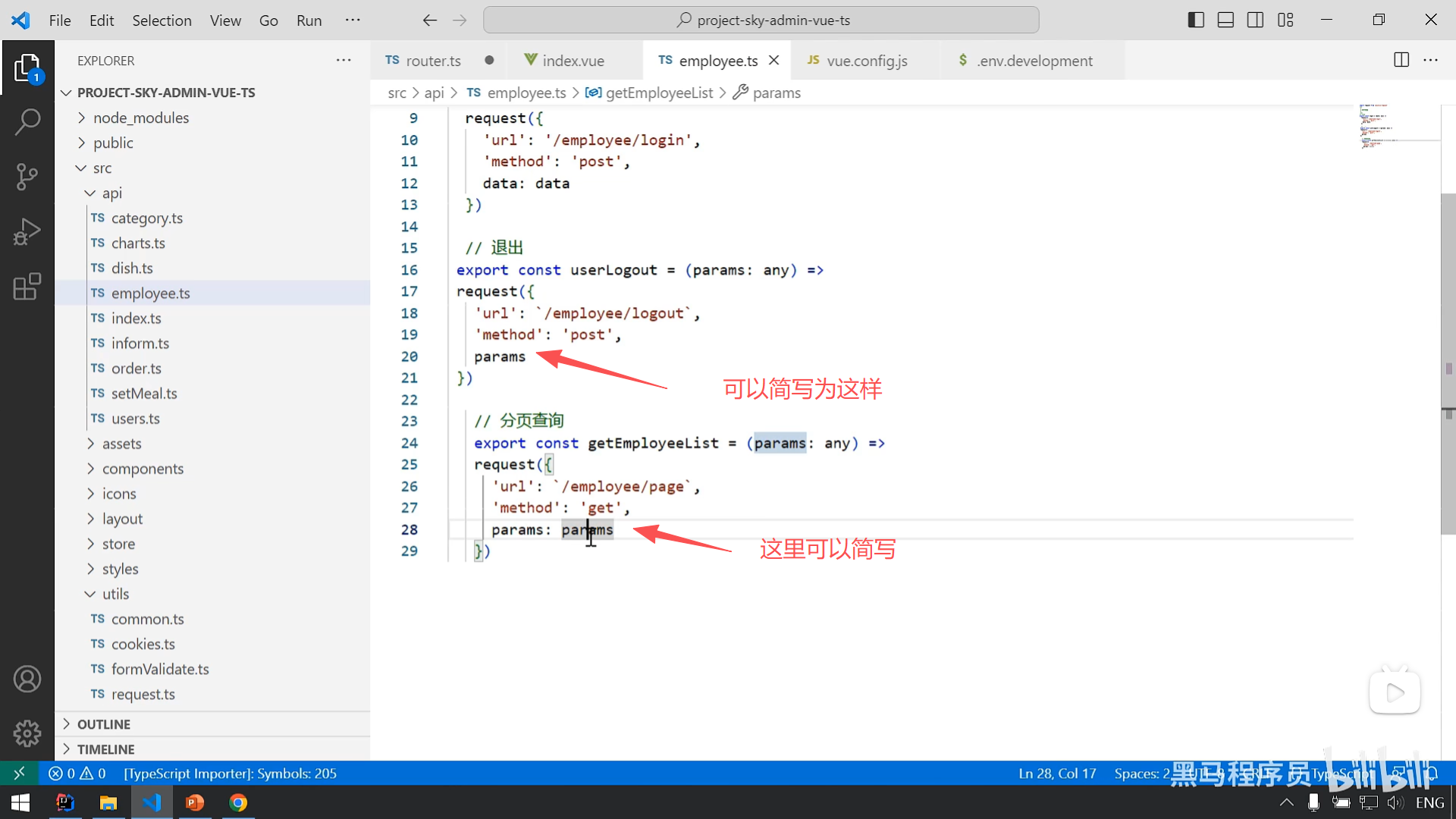The image size is (1456, 819).
Task: Switch to the vue.config.js tab
Action: 866,61
